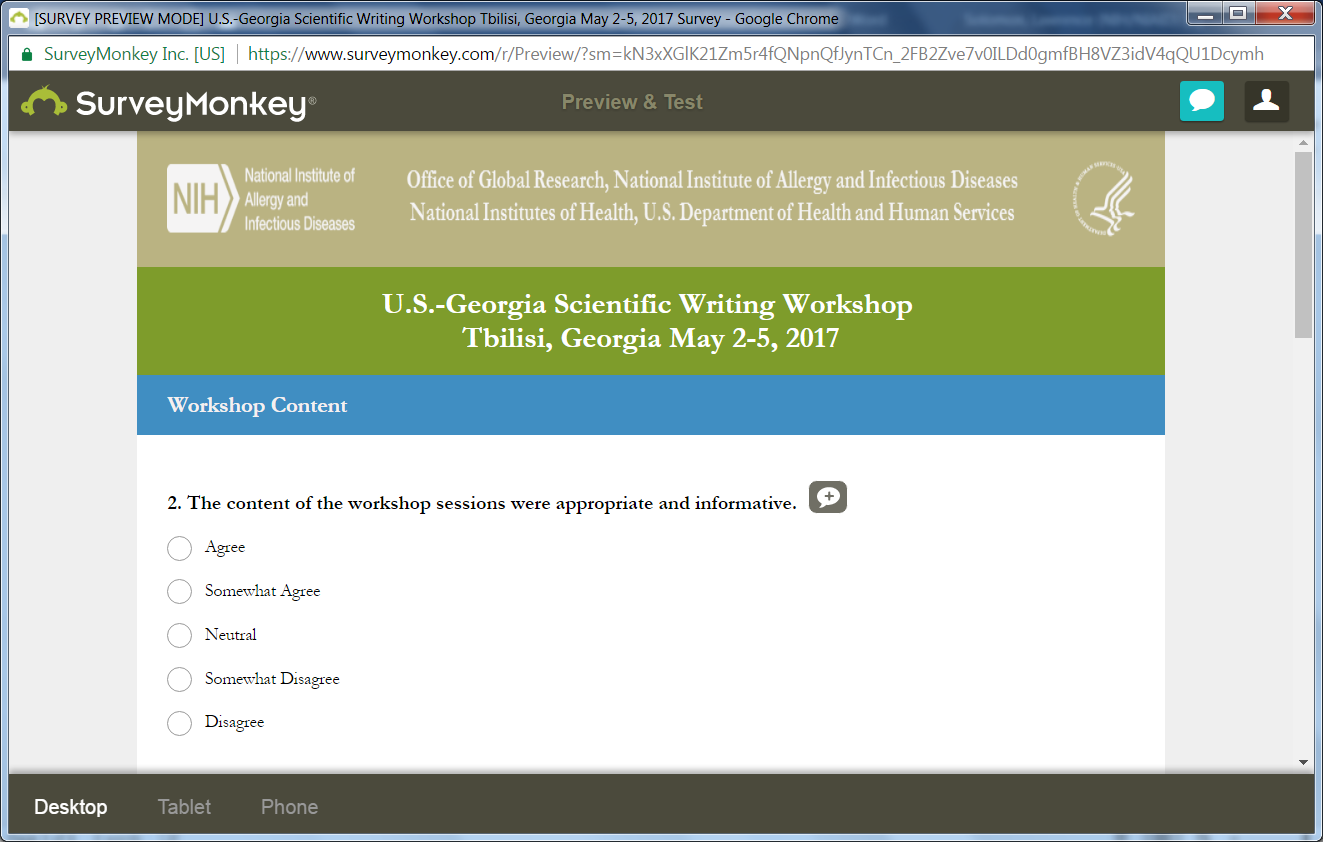The width and height of the screenshot is (1323, 842).
Task: Click the Tbilisi, Georgia May 2-5, 2017 line
Action: 651,338
